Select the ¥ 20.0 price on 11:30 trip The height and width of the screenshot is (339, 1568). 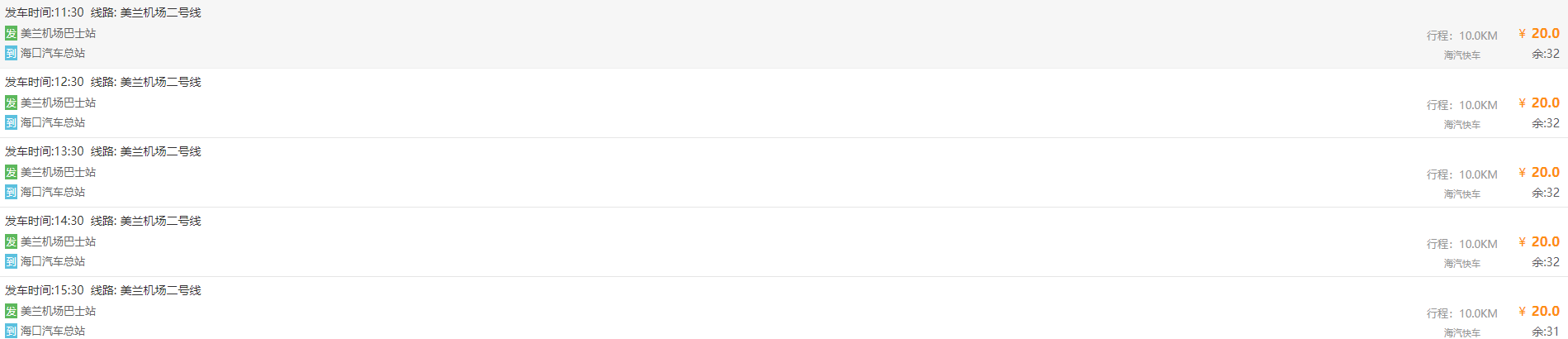click(1538, 33)
